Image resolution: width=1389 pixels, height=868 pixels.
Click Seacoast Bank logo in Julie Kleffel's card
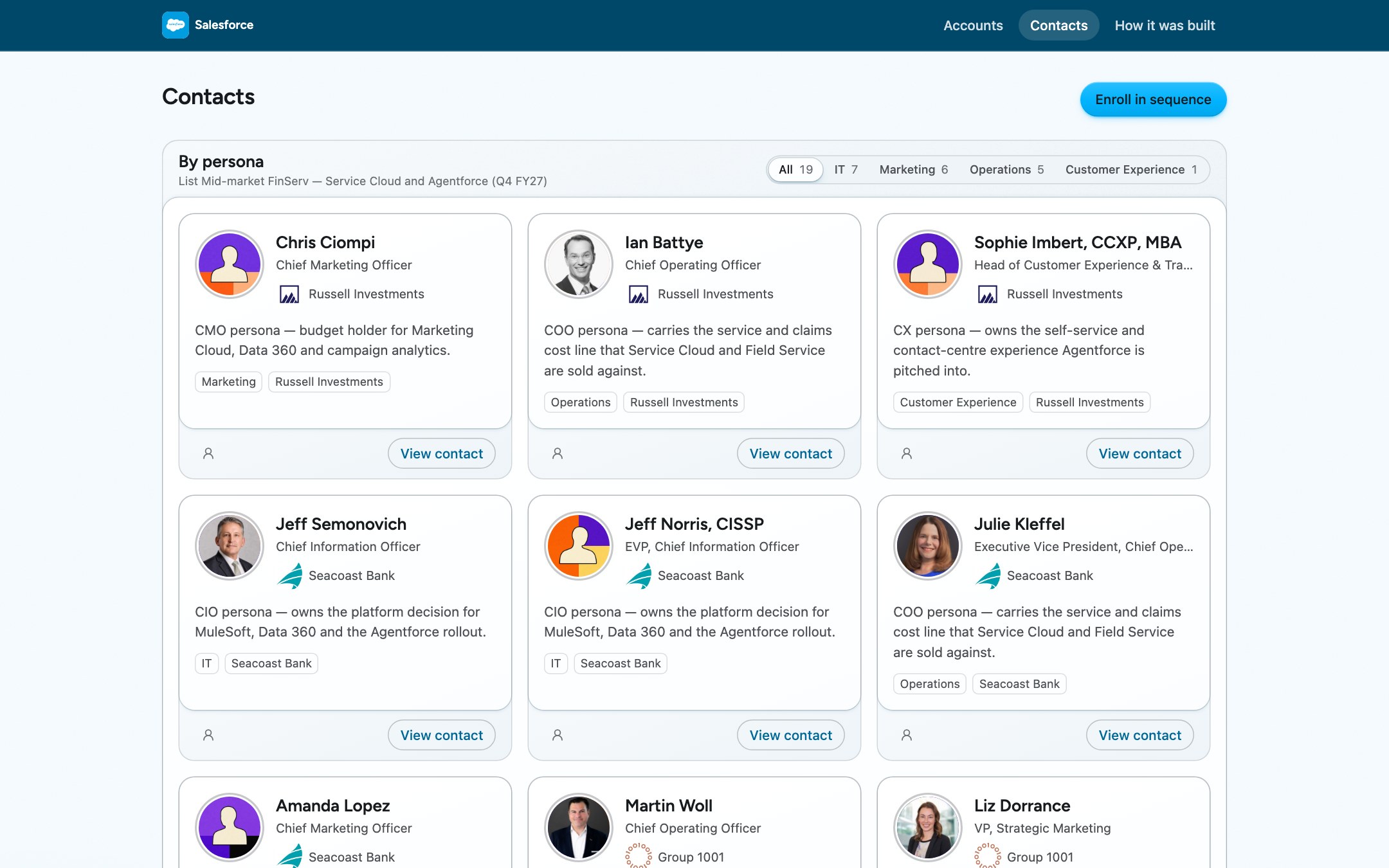[988, 575]
